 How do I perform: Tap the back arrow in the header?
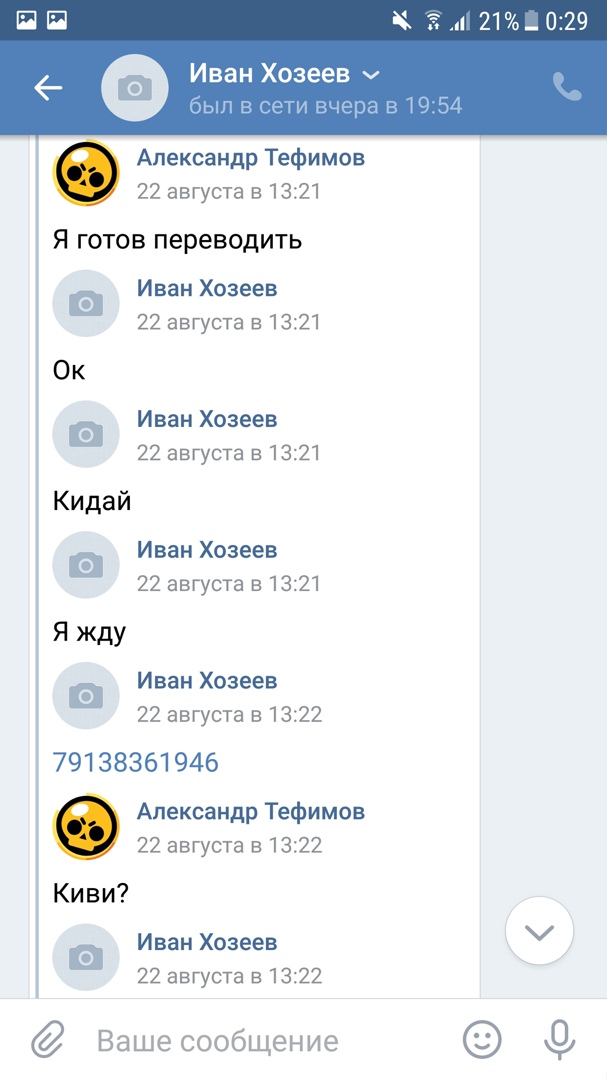[x=48, y=87]
